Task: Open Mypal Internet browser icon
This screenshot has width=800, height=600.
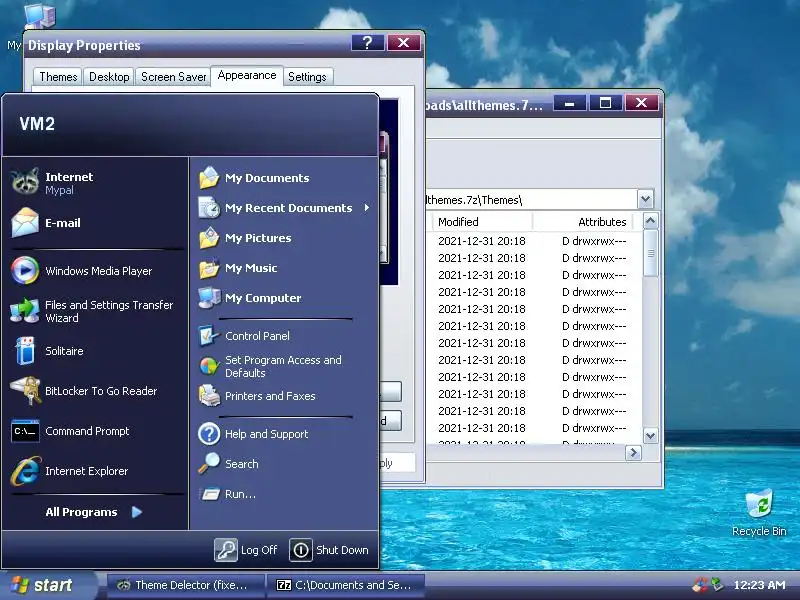Action: click(x=25, y=182)
